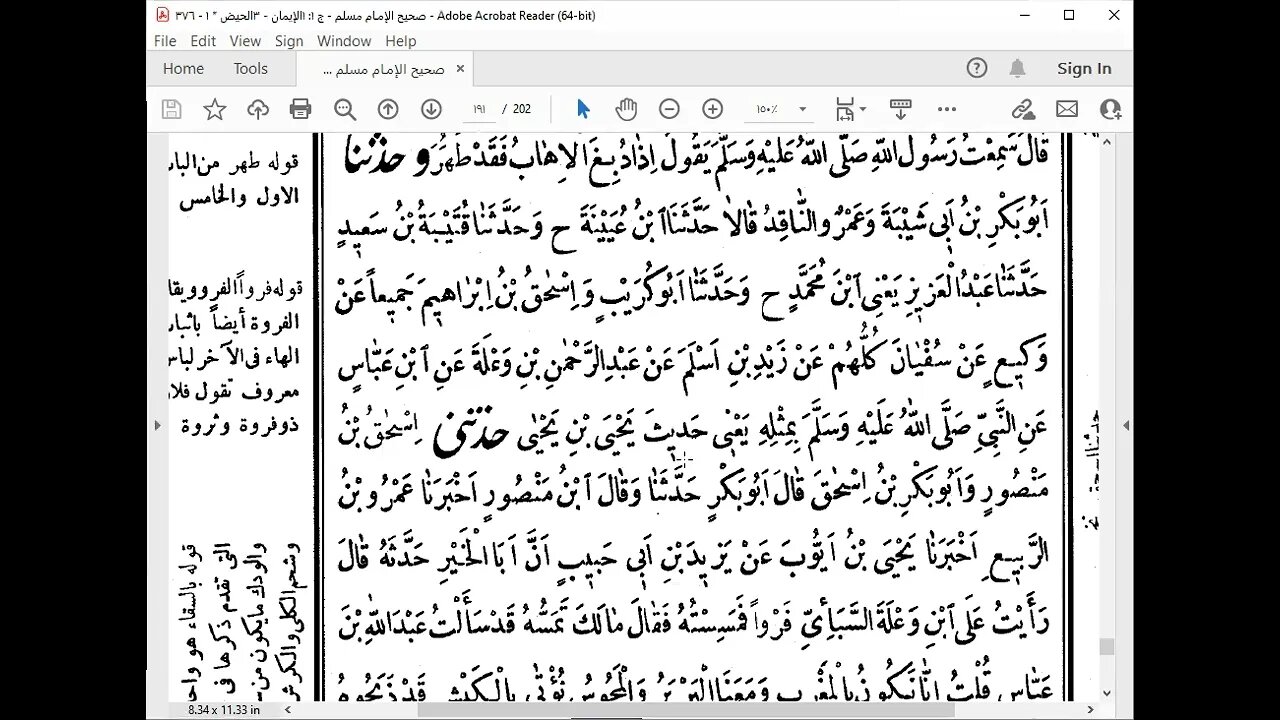Click the page number input field
1280x720 pixels.
pyautogui.click(x=479, y=109)
